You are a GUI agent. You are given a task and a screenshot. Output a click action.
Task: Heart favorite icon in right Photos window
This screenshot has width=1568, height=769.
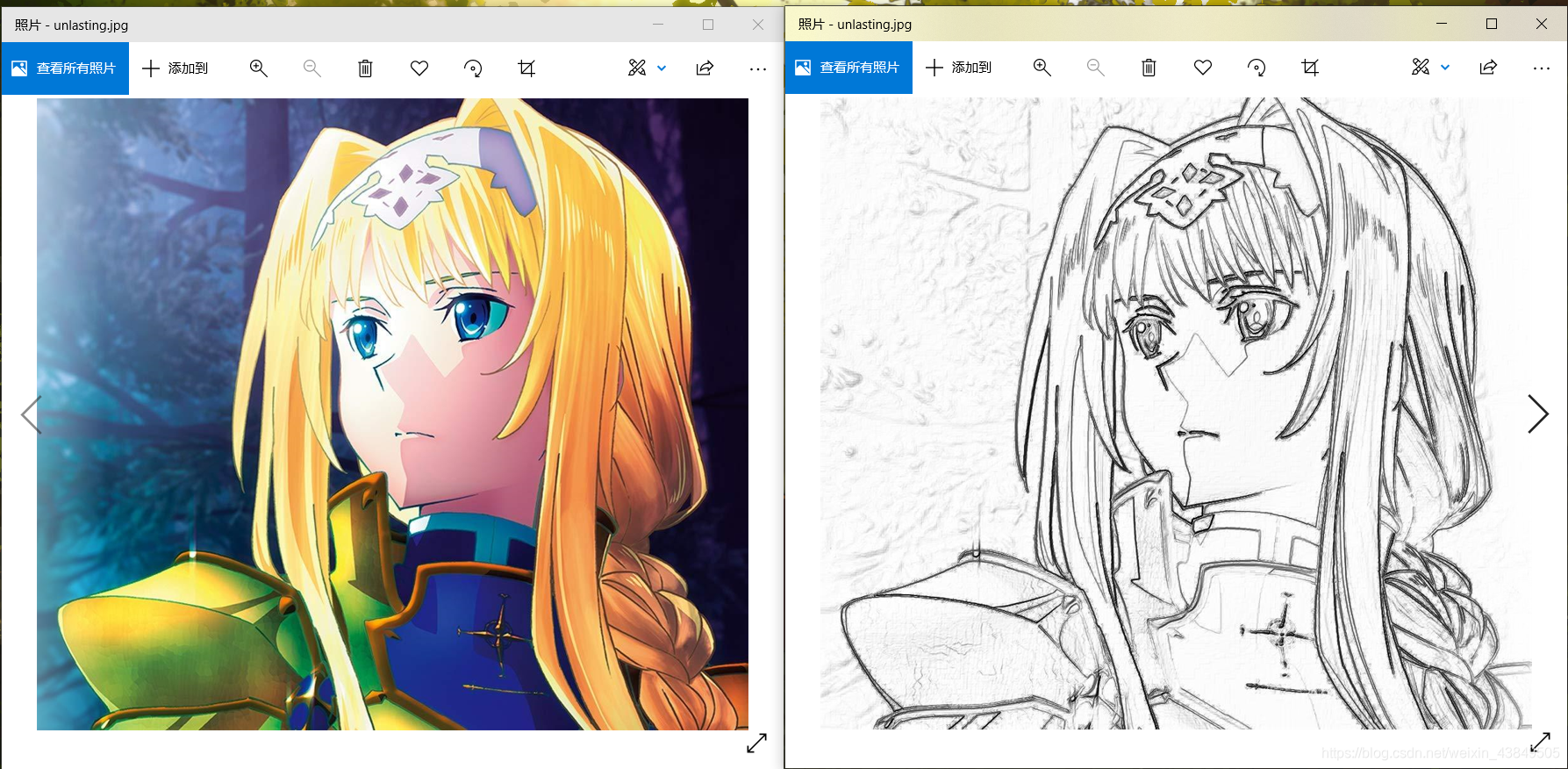[x=1203, y=68]
